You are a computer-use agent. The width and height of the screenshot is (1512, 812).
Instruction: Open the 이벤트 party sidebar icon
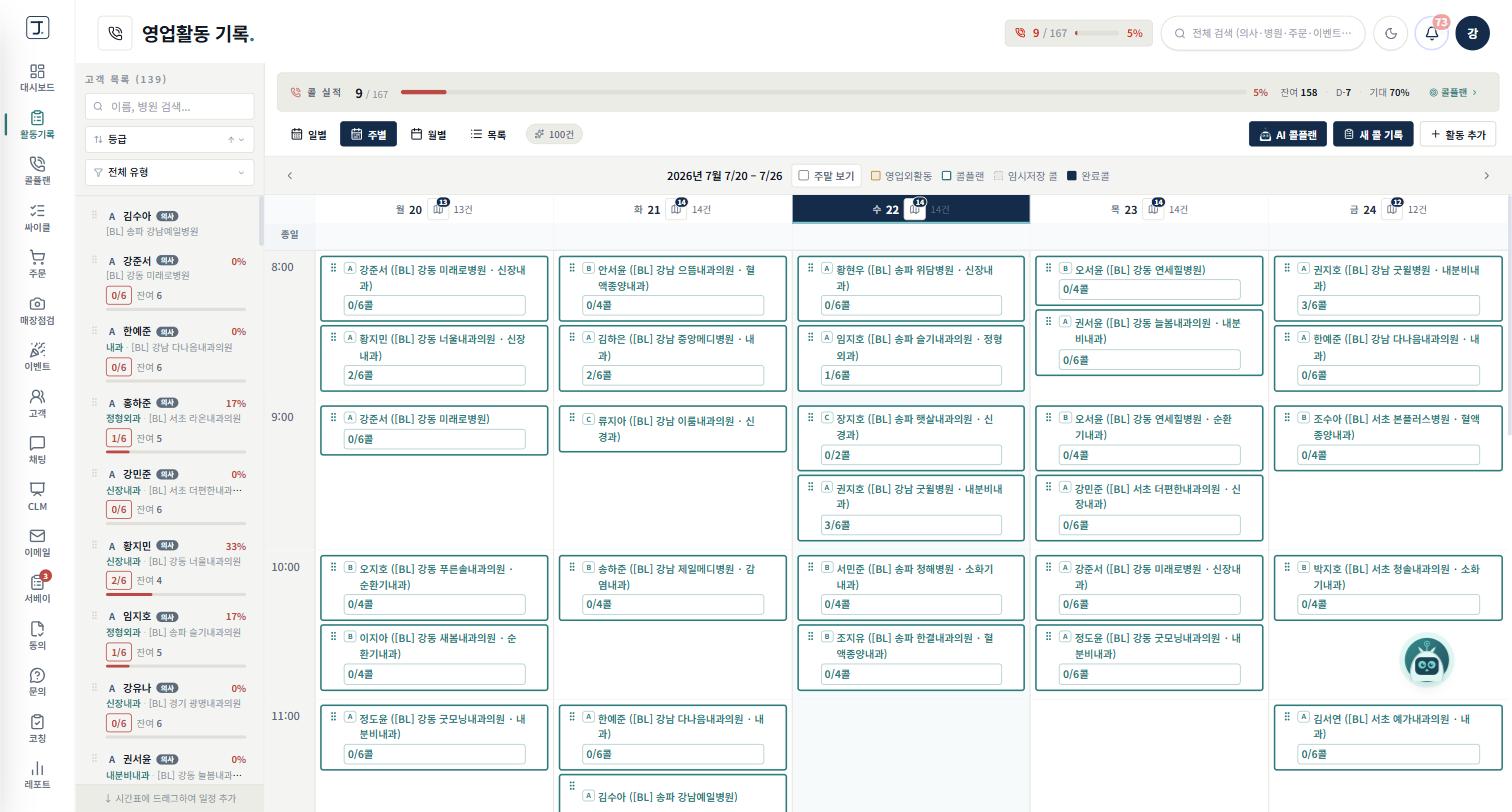tap(37, 357)
